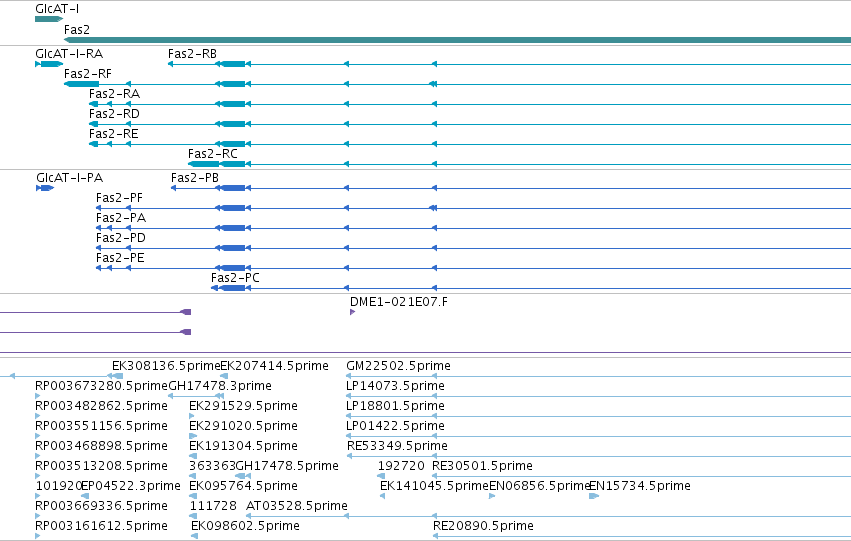Select the RP003468898.5prime EST label

coord(101,447)
